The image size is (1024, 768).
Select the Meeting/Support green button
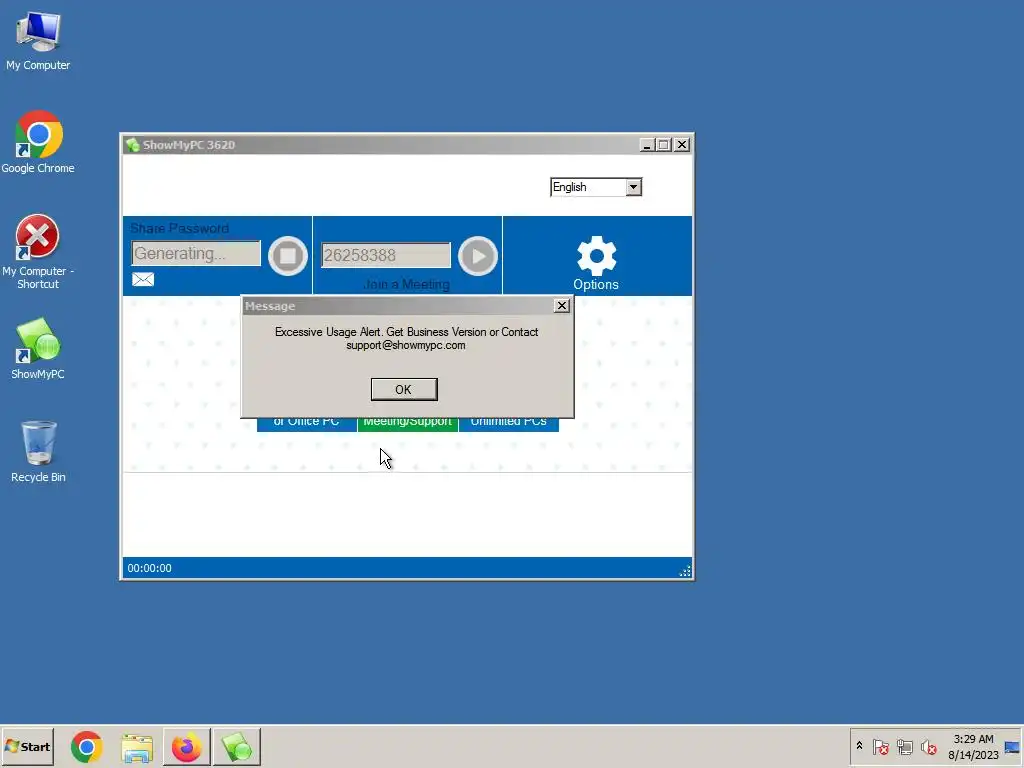[x=408, y=424]
